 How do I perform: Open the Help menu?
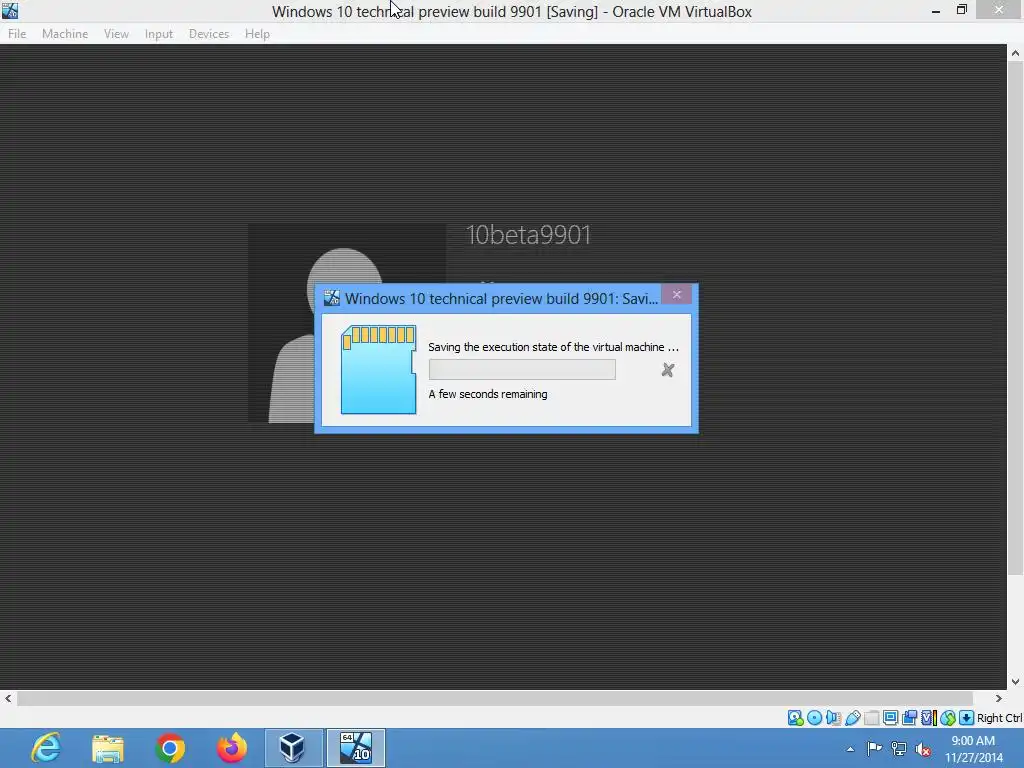click(257, 34)
